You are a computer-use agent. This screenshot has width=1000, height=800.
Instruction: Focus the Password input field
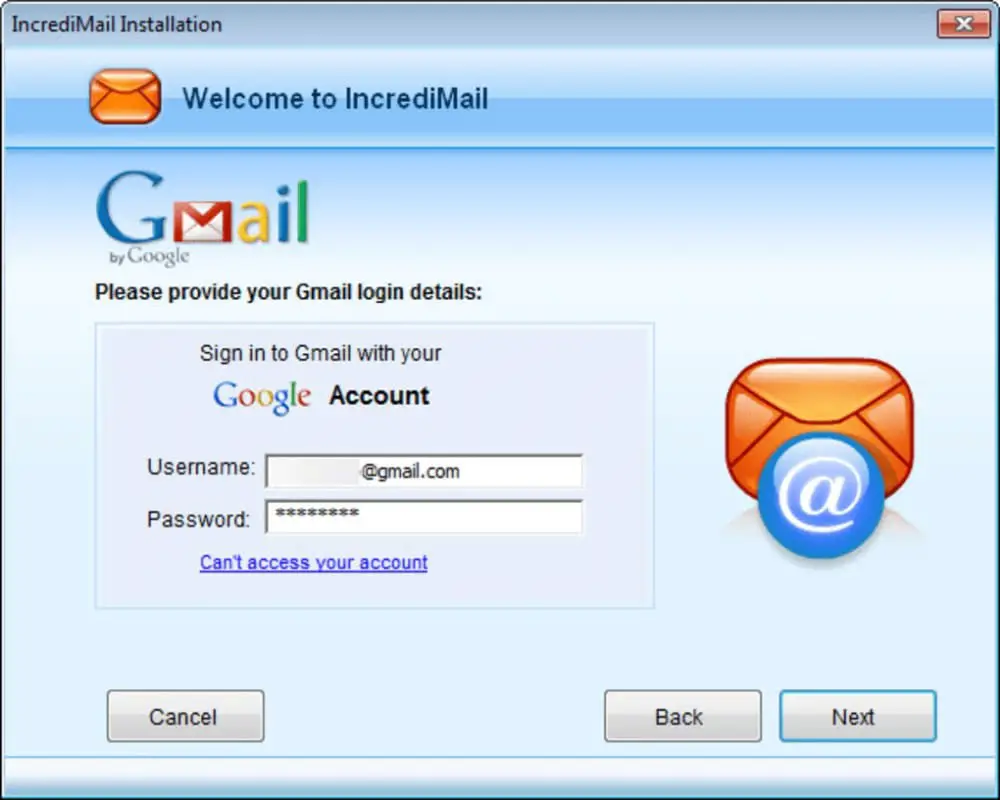click(424, 516)
